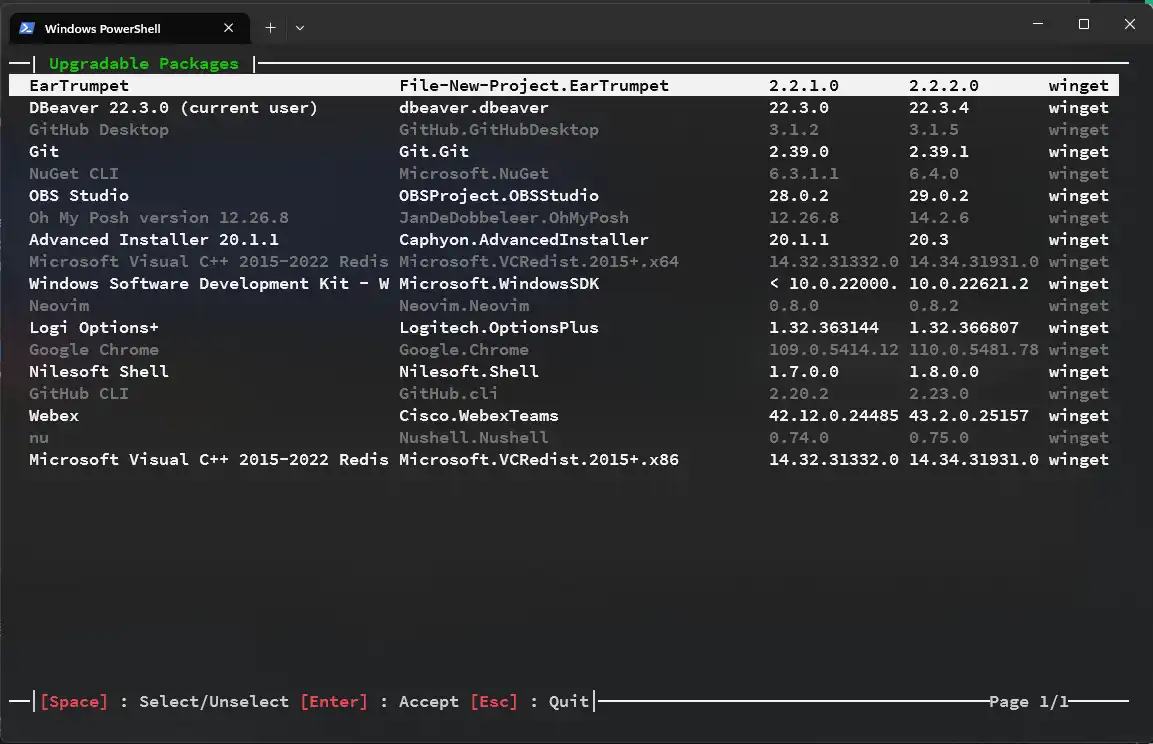1153x744 pixels.
Task: Click package ID Neovim.Neovim
Action: [464, 306]
